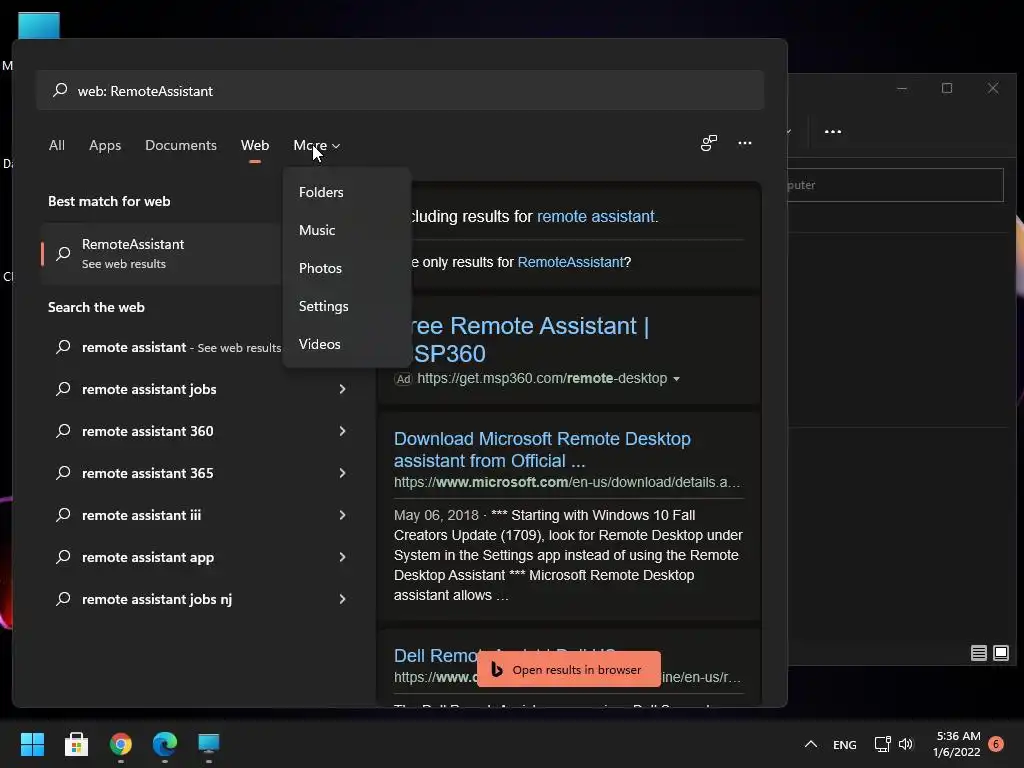This screenshot has width=1024, height=768.
Task: Open Free Remote Assistant MSP360 ad link
Action: tap(529, 339)
